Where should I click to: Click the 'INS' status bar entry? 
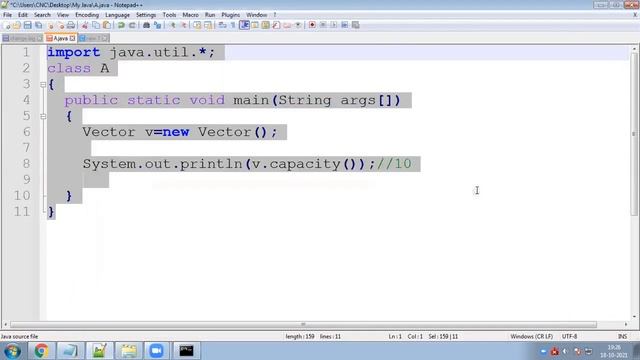pos(622,336)
